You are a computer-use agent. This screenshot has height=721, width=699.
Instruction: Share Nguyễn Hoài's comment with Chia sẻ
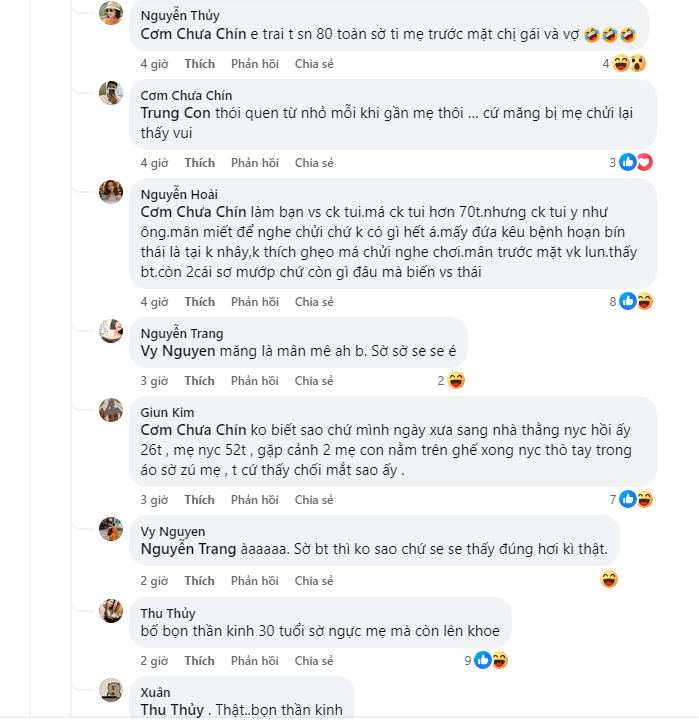[314, 302]
